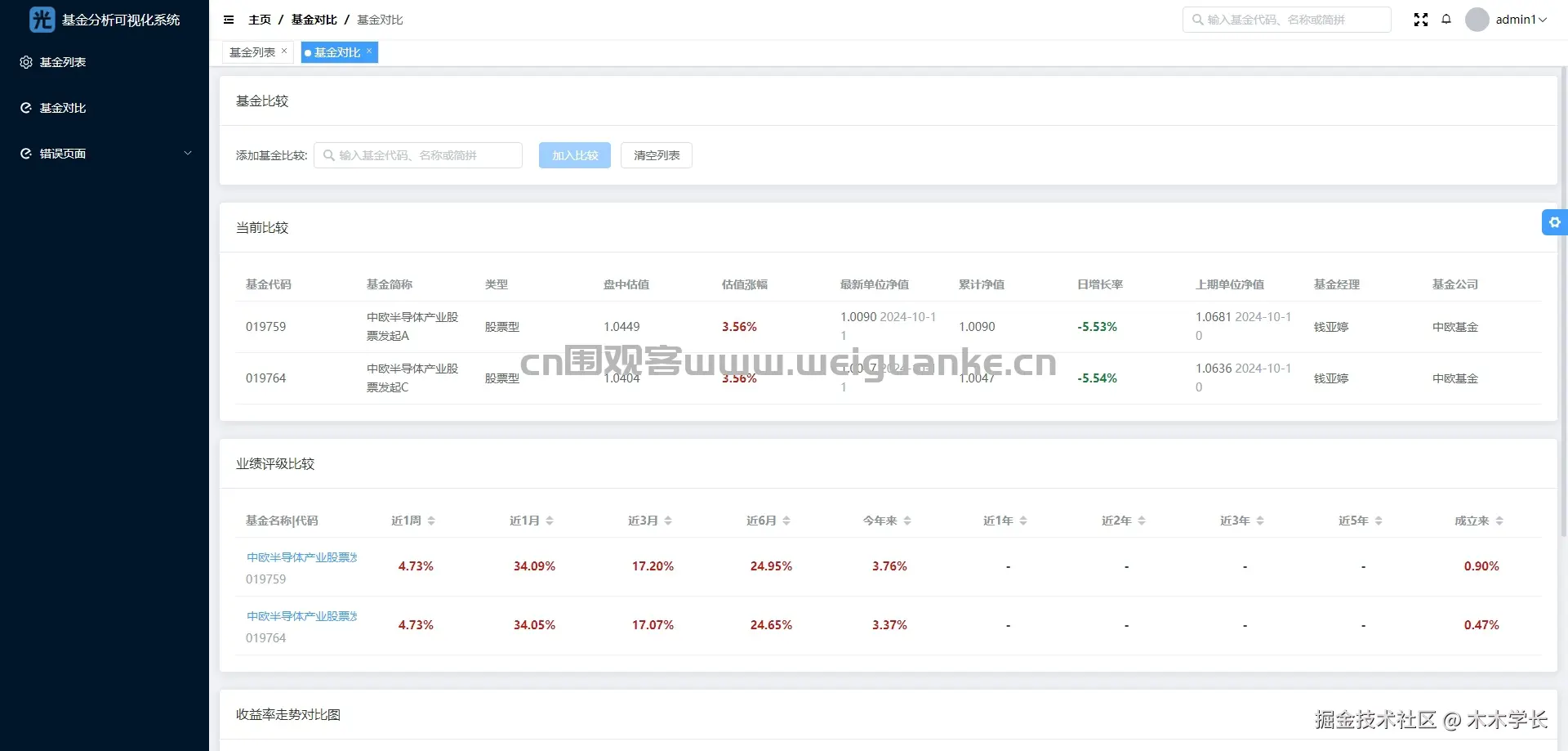Image resolution: width=1568 pixels, height=751 pixels.
Task: Enter fullscreen via the expand icon
Action: [1421, 20]
